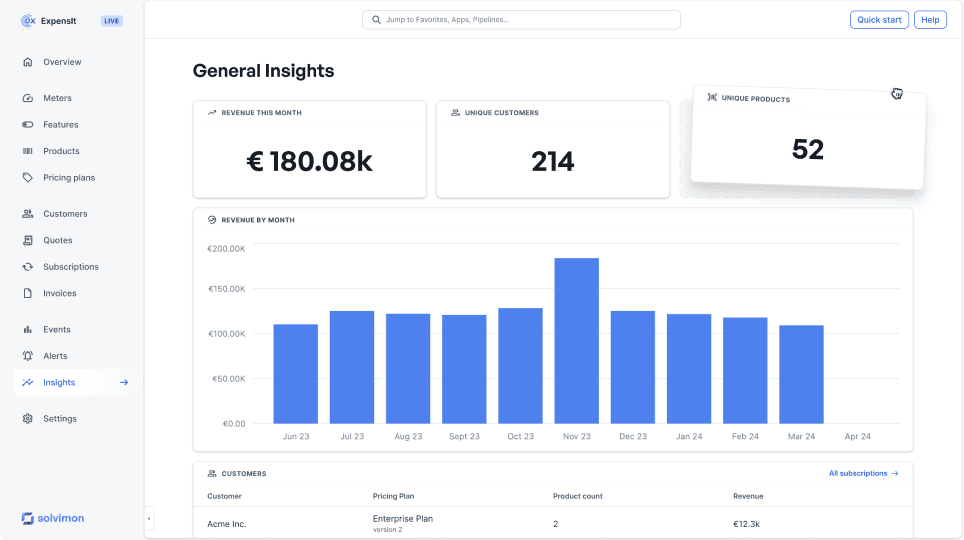The image size is (964, 540).
Task: Toggle the LIVE environment badge
Action: click(111, 21)
